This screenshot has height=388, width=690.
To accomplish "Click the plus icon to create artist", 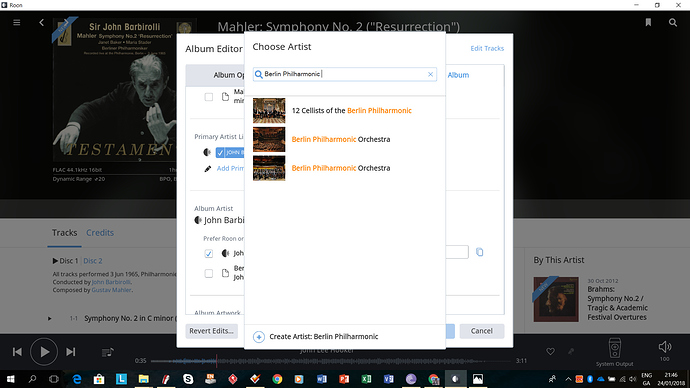I will [x=259, y=337].
